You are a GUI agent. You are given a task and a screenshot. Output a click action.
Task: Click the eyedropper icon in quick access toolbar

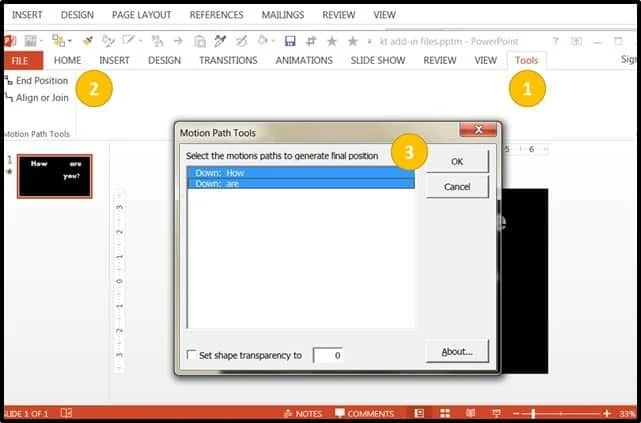click(x=220, y=41)
